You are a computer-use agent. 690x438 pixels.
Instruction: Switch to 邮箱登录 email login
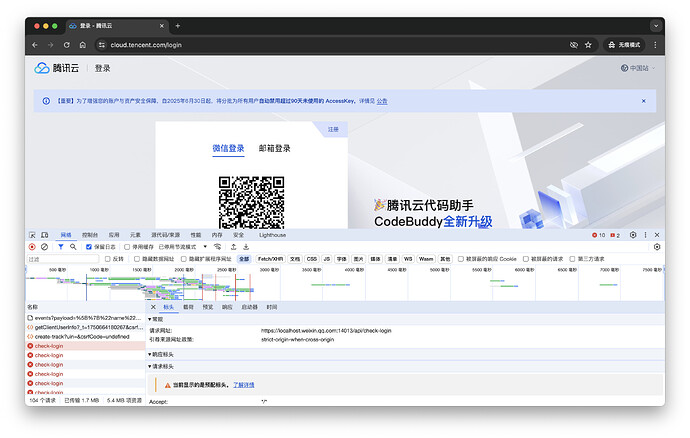275,148
